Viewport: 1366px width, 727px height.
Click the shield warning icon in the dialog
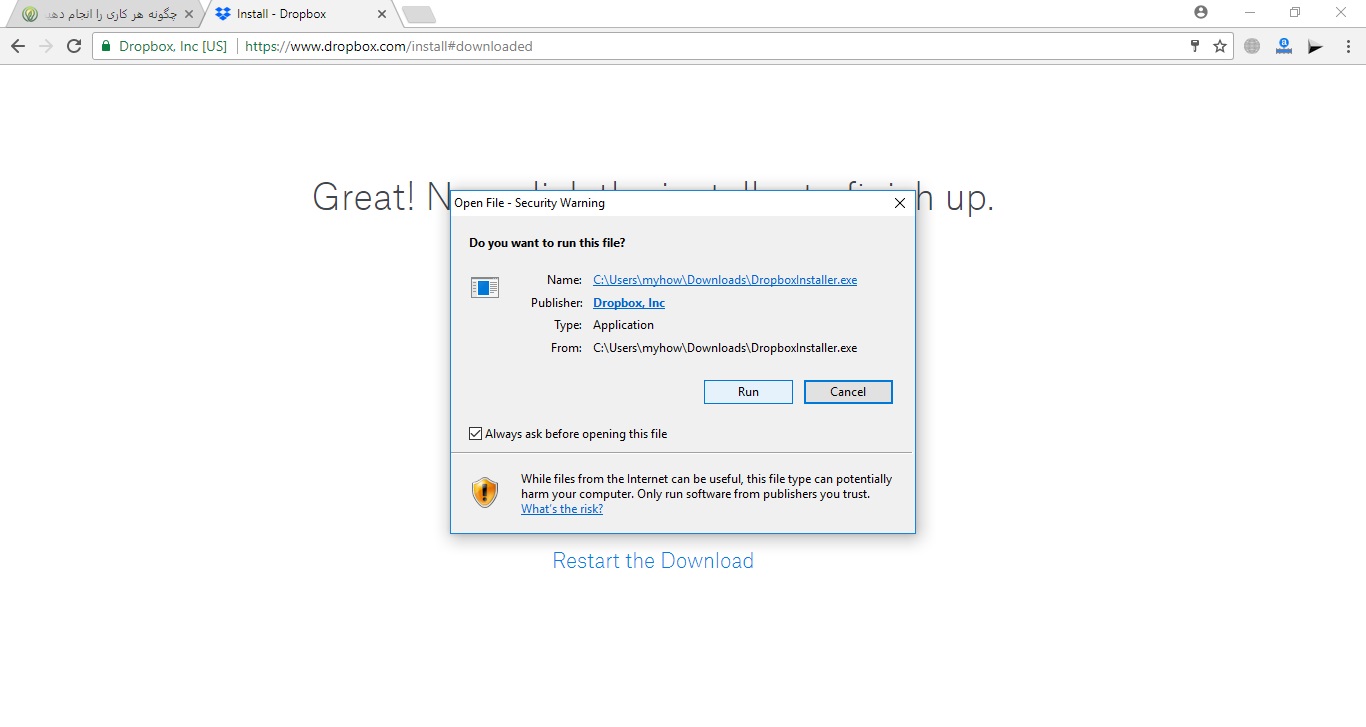click(x=485, y=492)
